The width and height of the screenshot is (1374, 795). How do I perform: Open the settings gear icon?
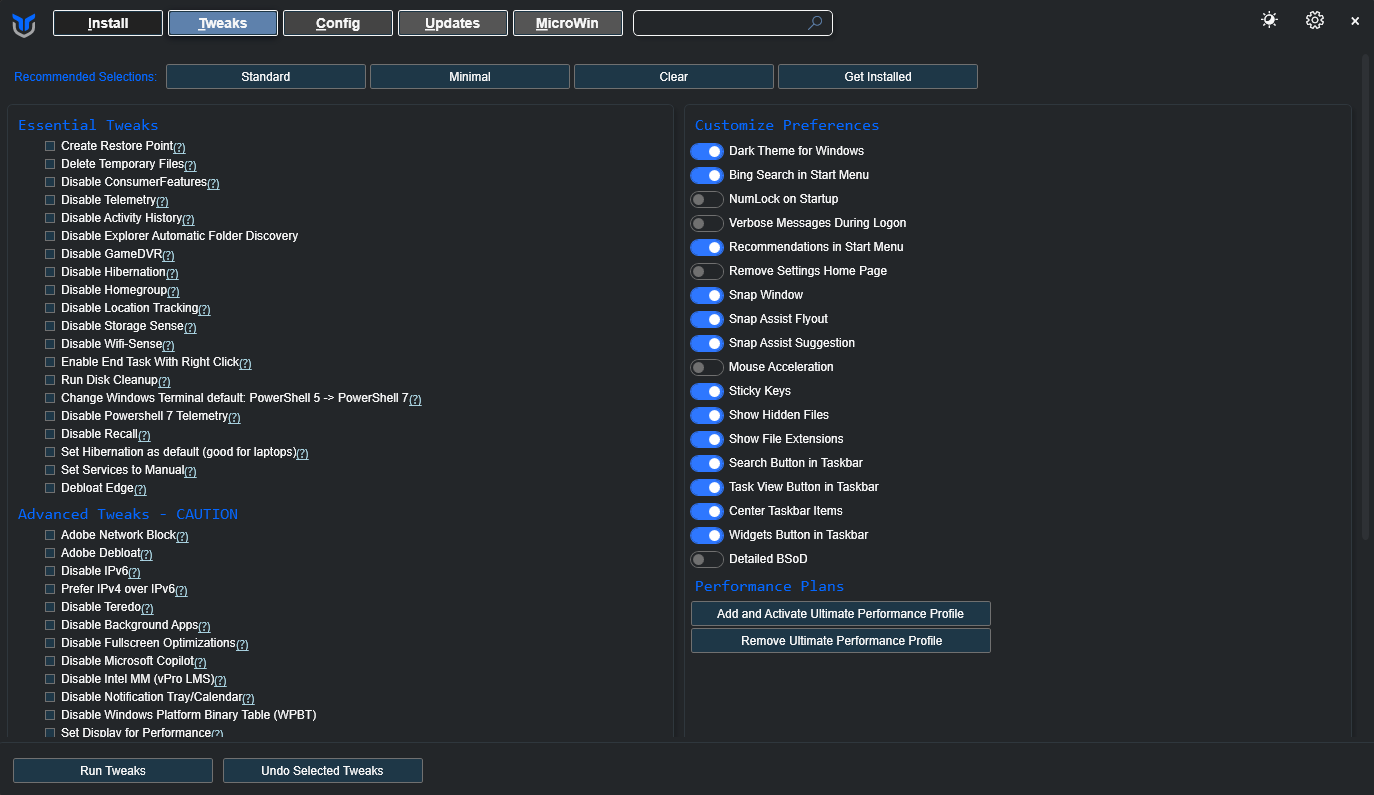coord(1314,20)
